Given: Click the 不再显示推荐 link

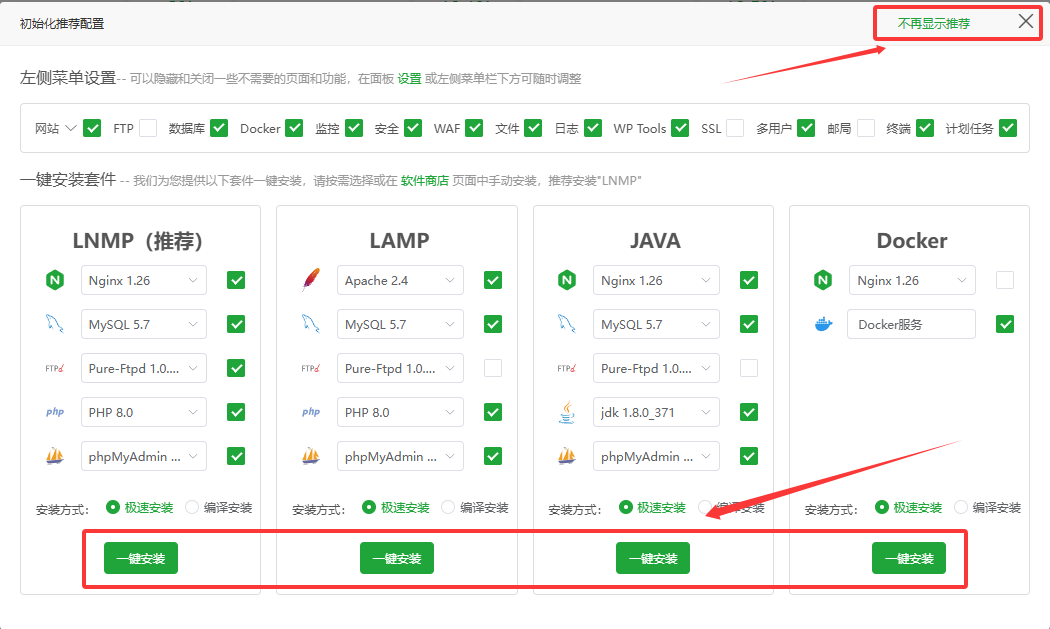Looking at the screenshot, I should [x=933, y=23].
